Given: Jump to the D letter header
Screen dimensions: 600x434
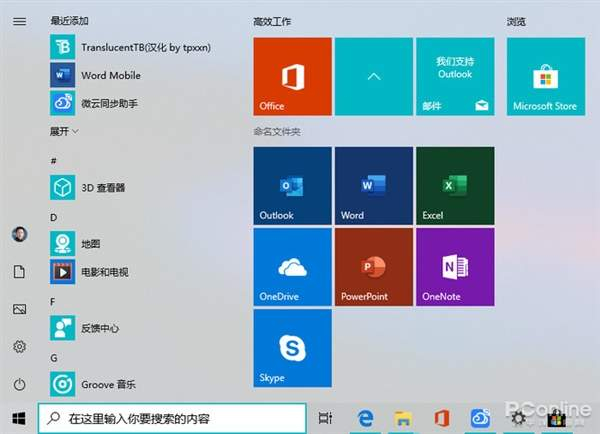Looking at the screenshot, I should 54,217.
